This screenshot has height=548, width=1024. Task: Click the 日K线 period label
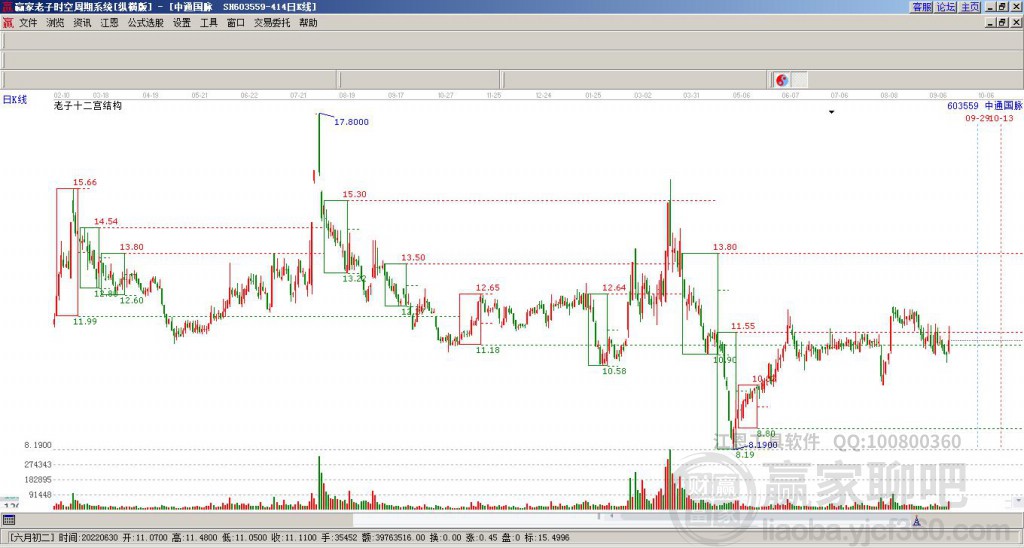[x=15, y=100]
